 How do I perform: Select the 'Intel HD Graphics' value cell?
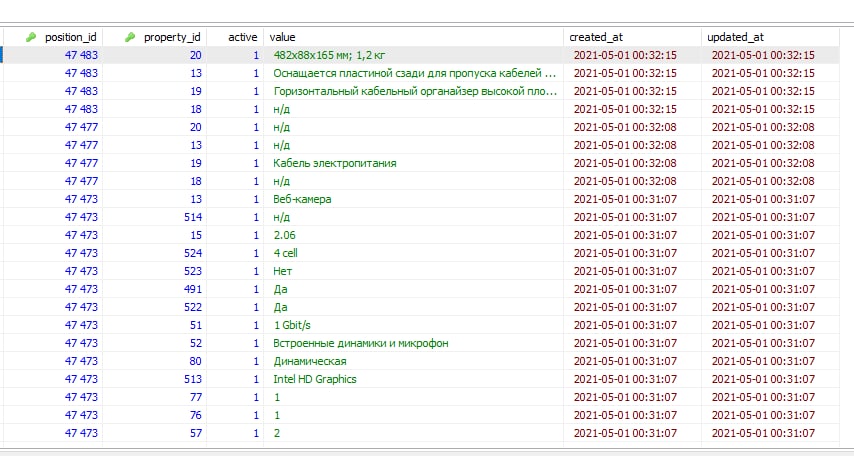(x=413, y=379)
